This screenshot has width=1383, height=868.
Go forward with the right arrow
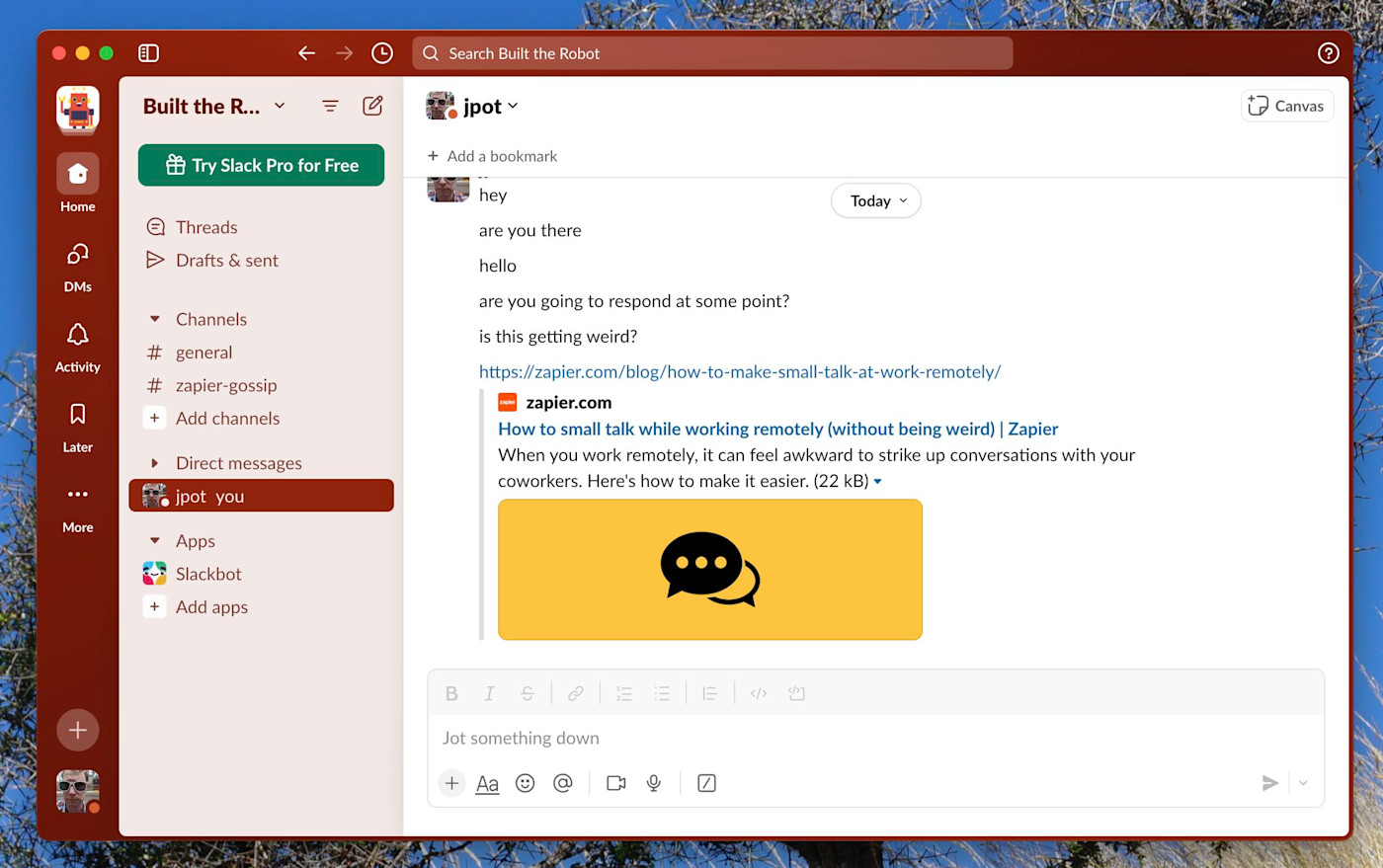344,53
